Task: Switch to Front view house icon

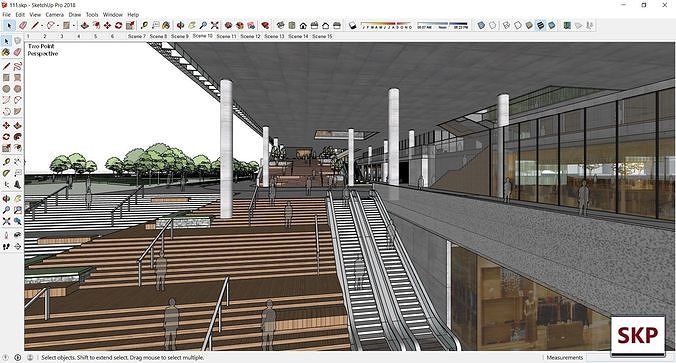Action: [x=303, y=25]
